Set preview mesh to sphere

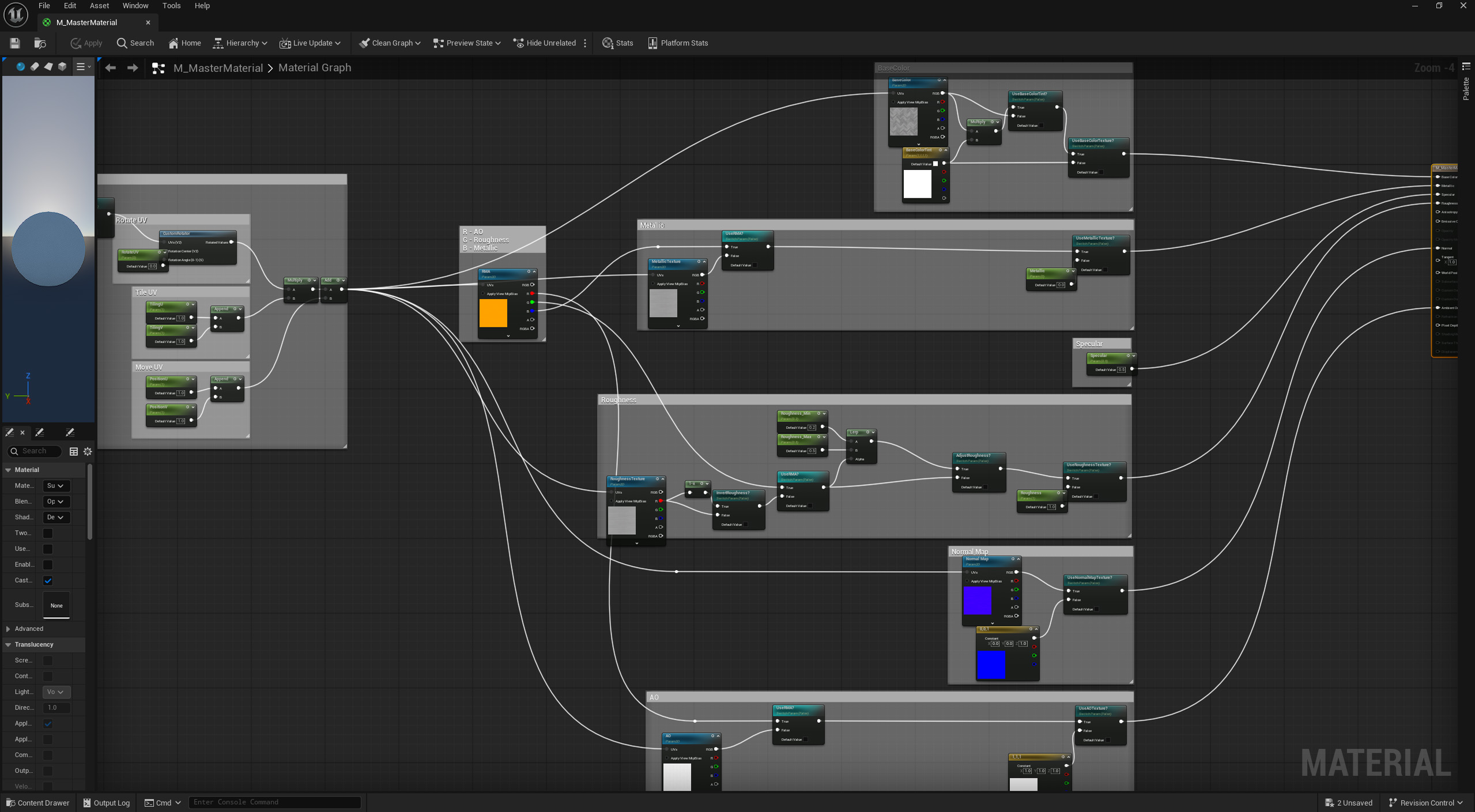click(x=20, y=67)
